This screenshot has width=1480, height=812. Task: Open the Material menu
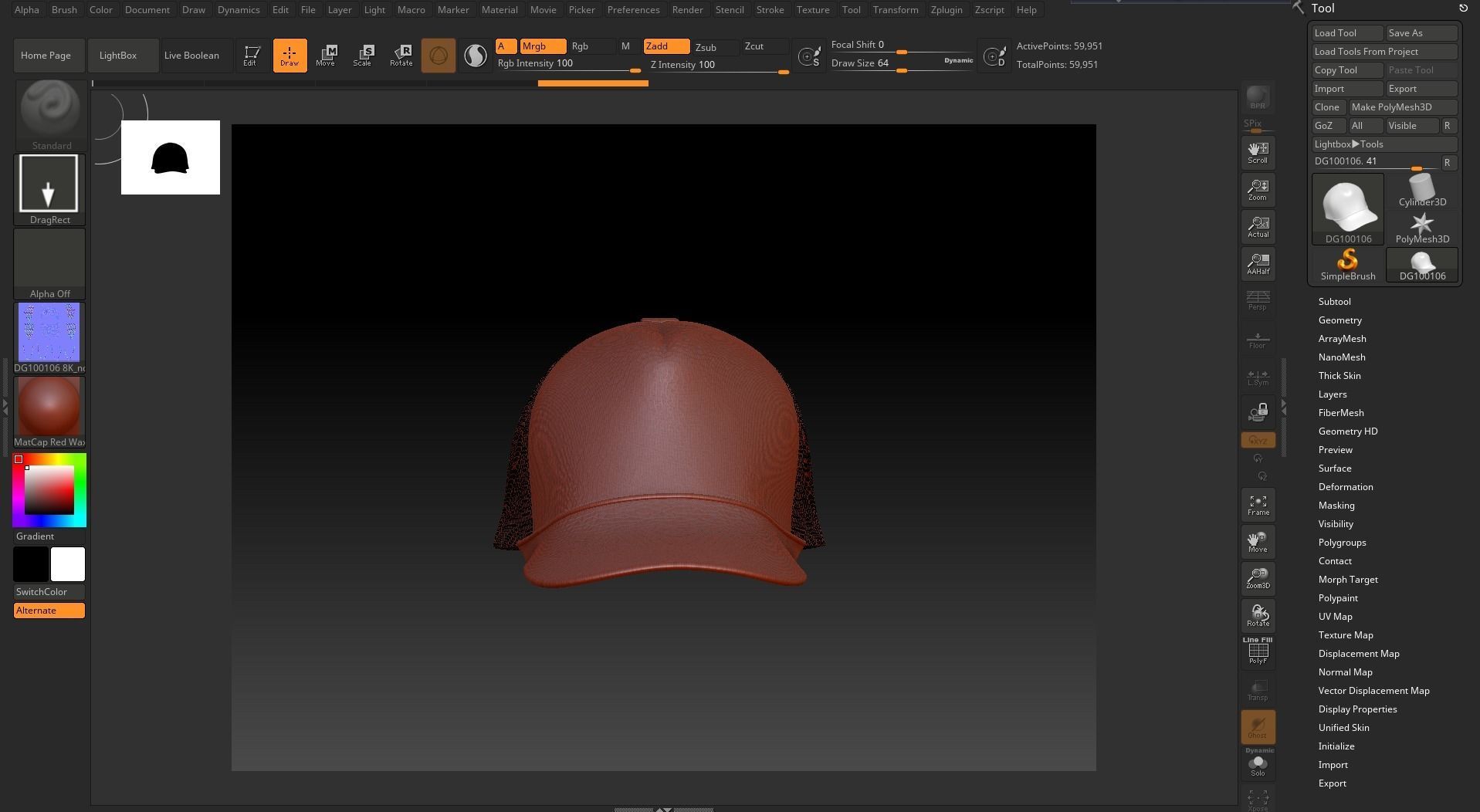500,10
